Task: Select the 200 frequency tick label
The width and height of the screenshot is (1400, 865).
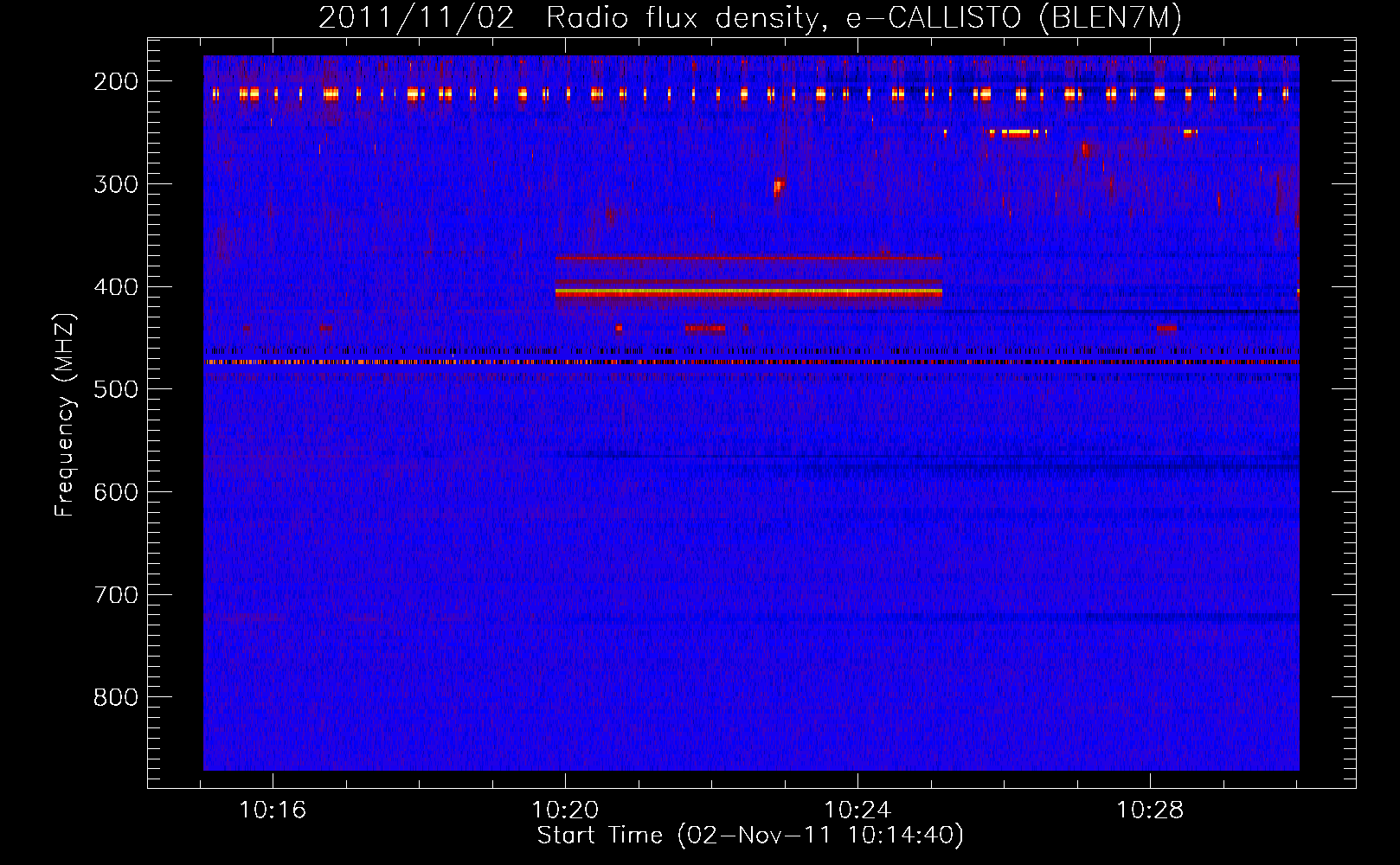Action: click(116, 81)
